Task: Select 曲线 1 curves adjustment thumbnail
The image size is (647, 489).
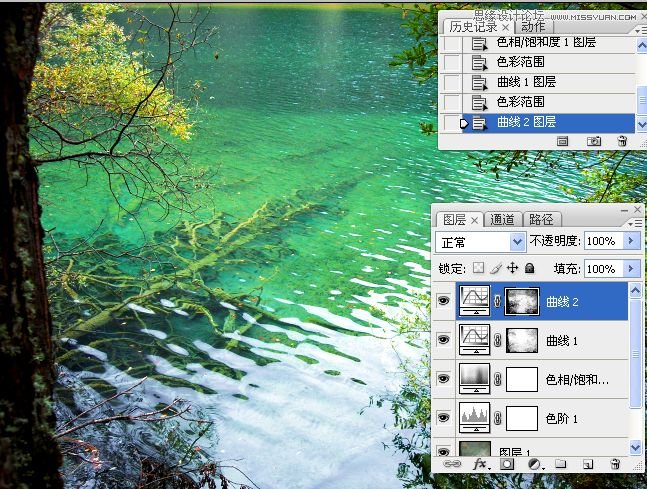Action: 475,340
